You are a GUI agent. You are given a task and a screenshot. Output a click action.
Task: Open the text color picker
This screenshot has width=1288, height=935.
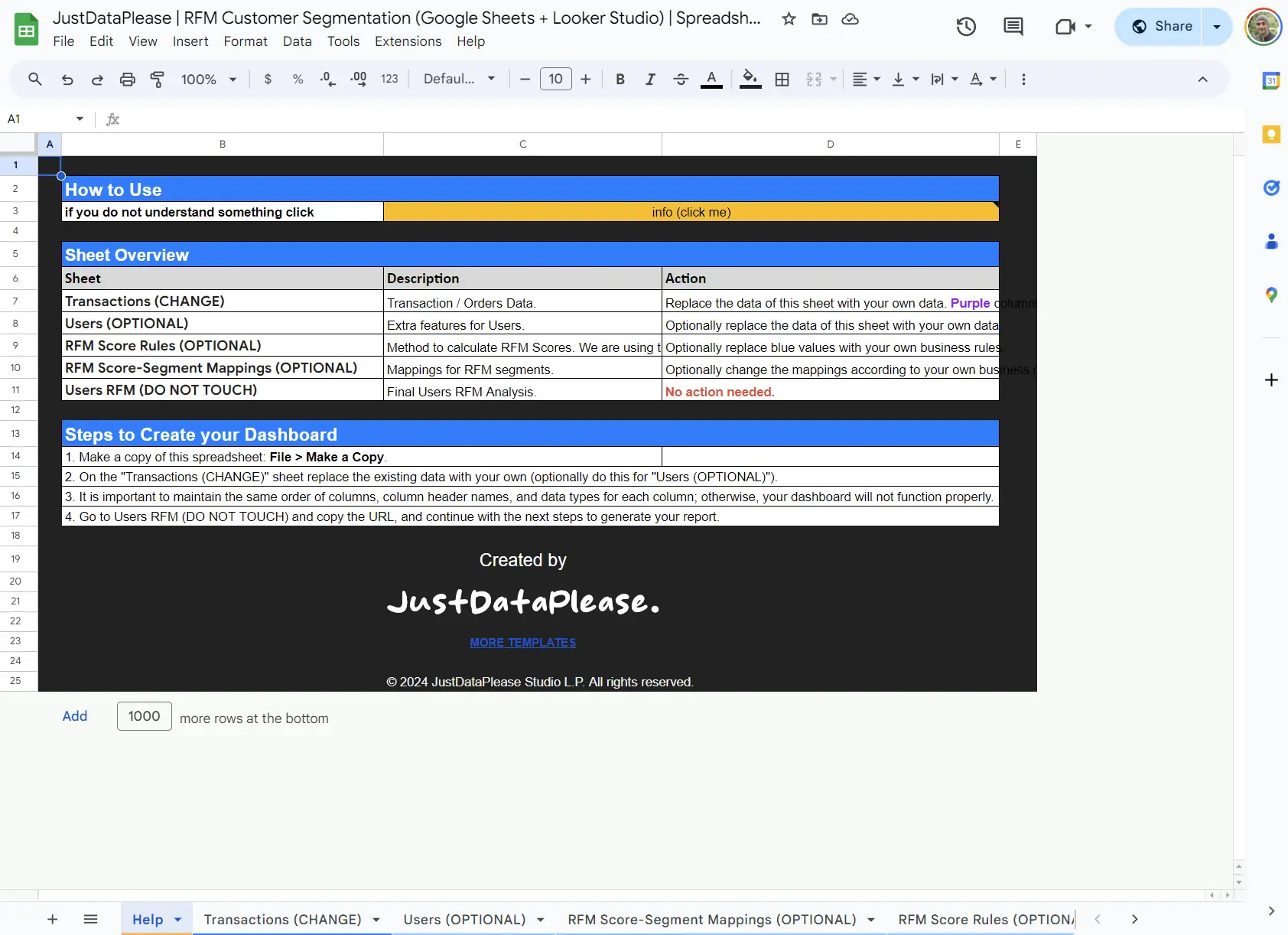tap(711, 79)
